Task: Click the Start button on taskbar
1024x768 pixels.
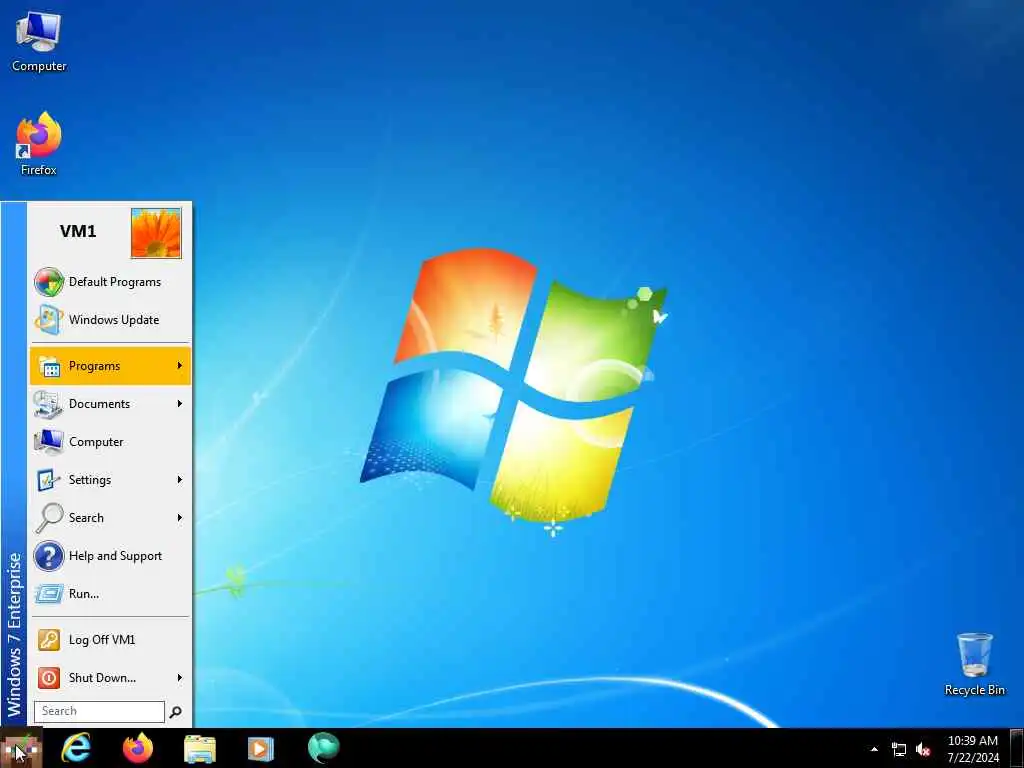Action: [x=21, y=748]
